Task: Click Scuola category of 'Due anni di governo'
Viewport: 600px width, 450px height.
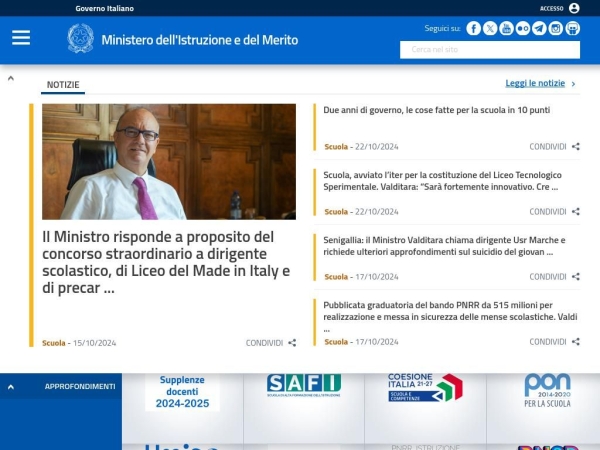Action: 336,147
